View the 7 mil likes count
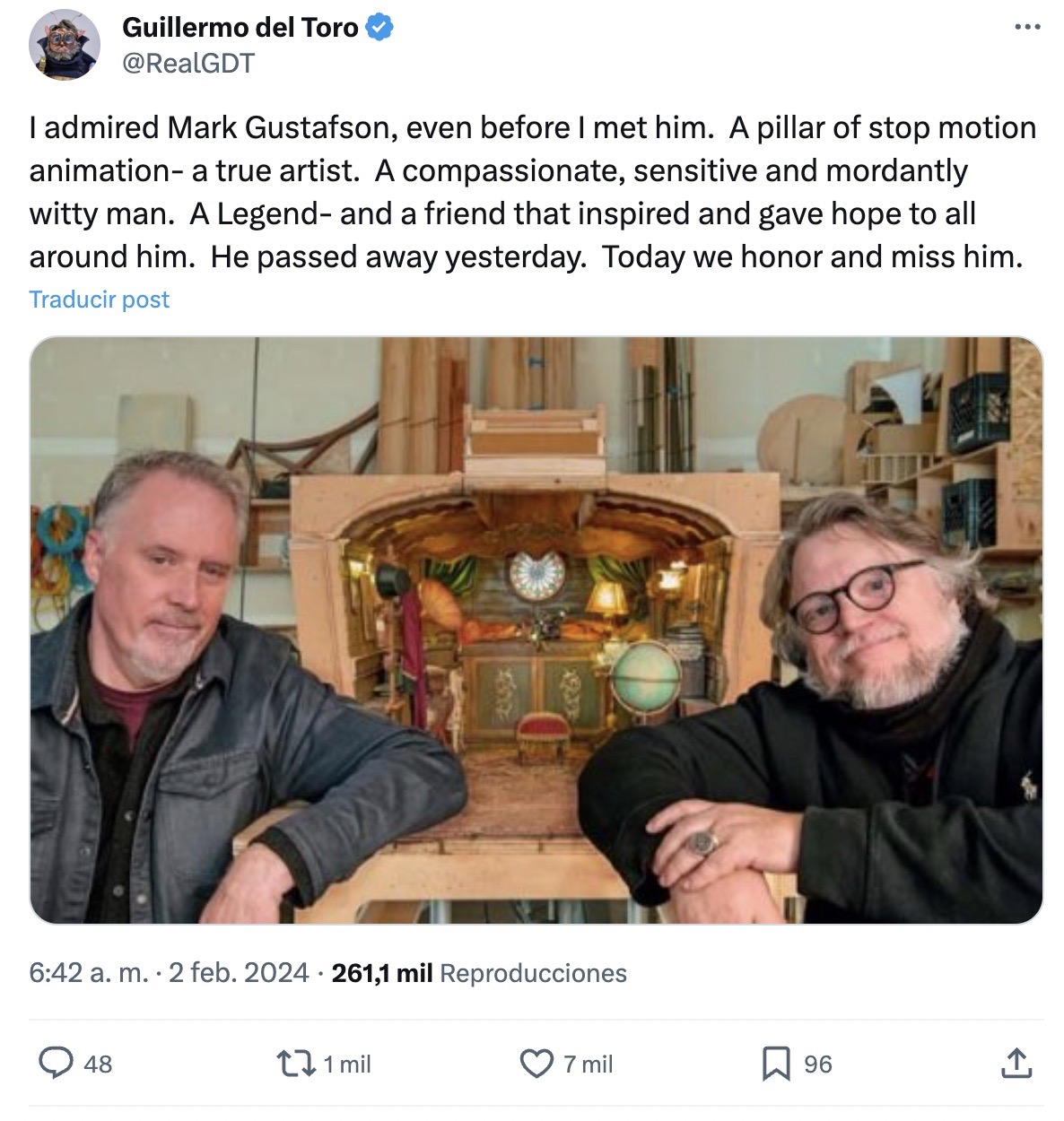Image resolution: width=1064 pixels, height=1121 pixels. point(588,1065)
